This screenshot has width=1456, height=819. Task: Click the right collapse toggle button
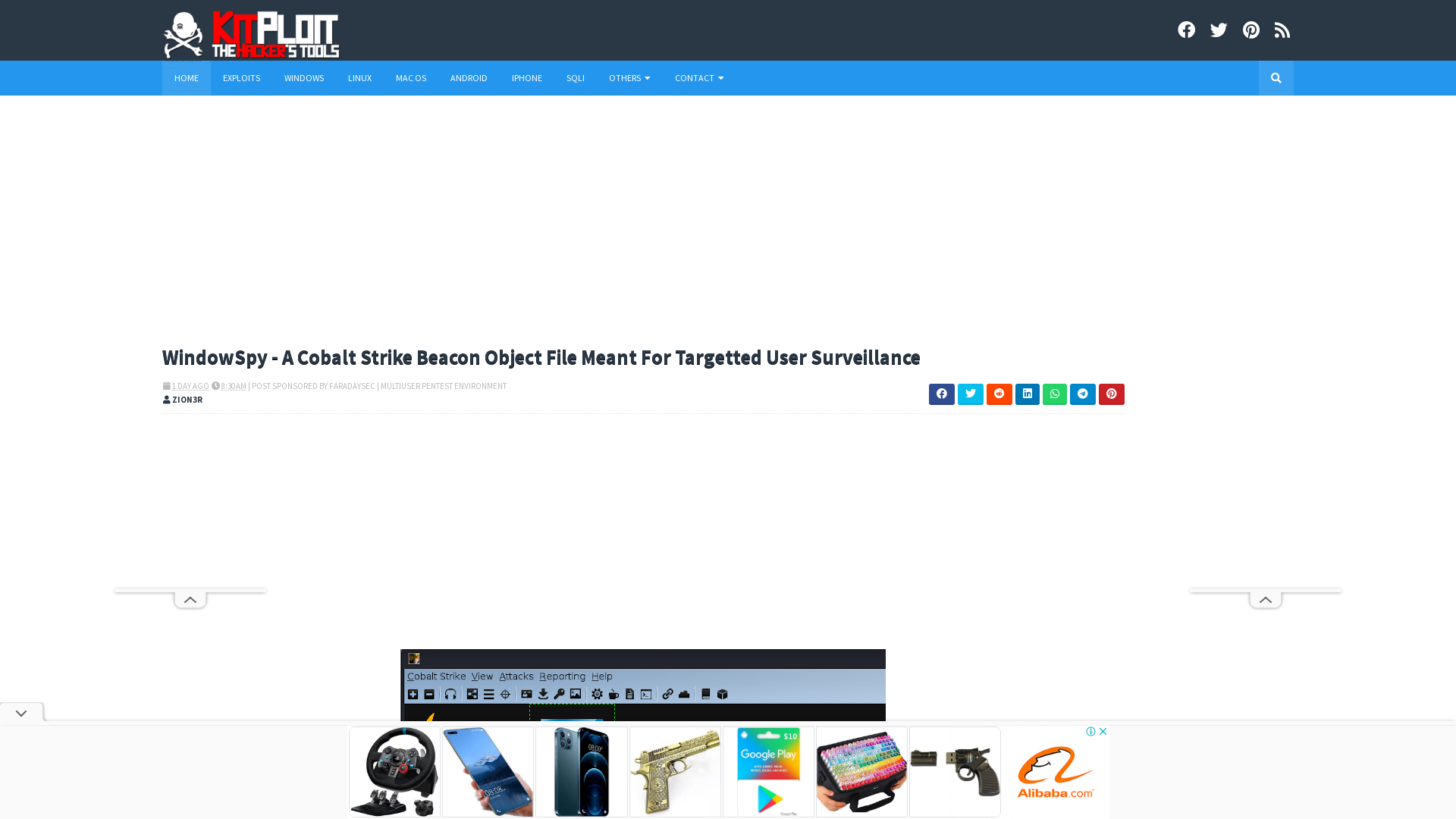tap(1266, 597)
